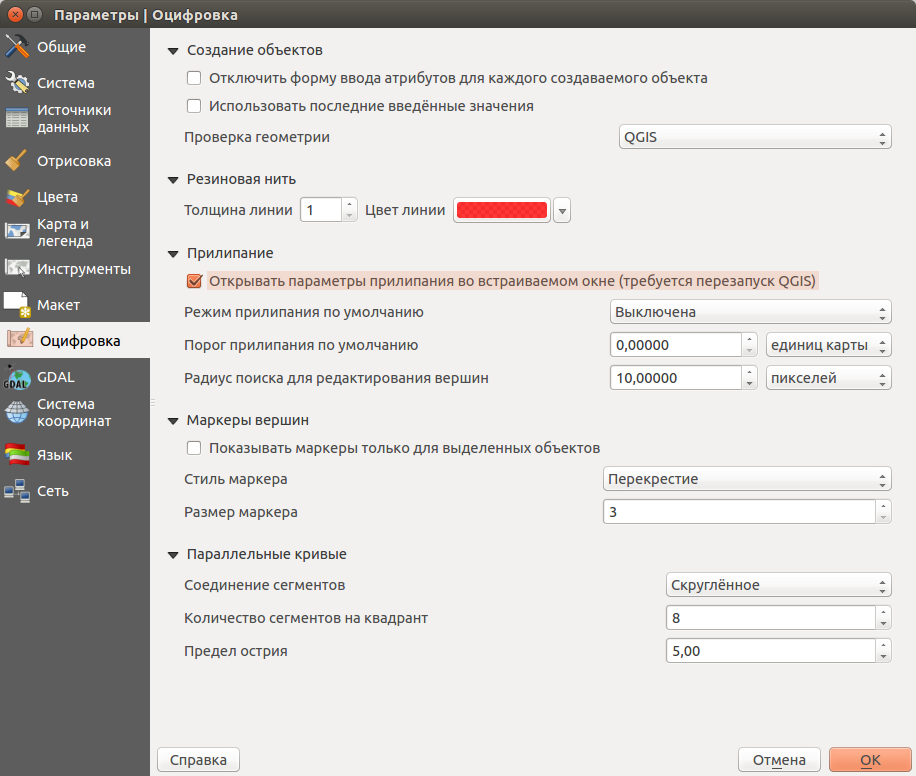
Task: Click the Система координат globe icon
Action: pyautogui.click(x=17, y=412)
